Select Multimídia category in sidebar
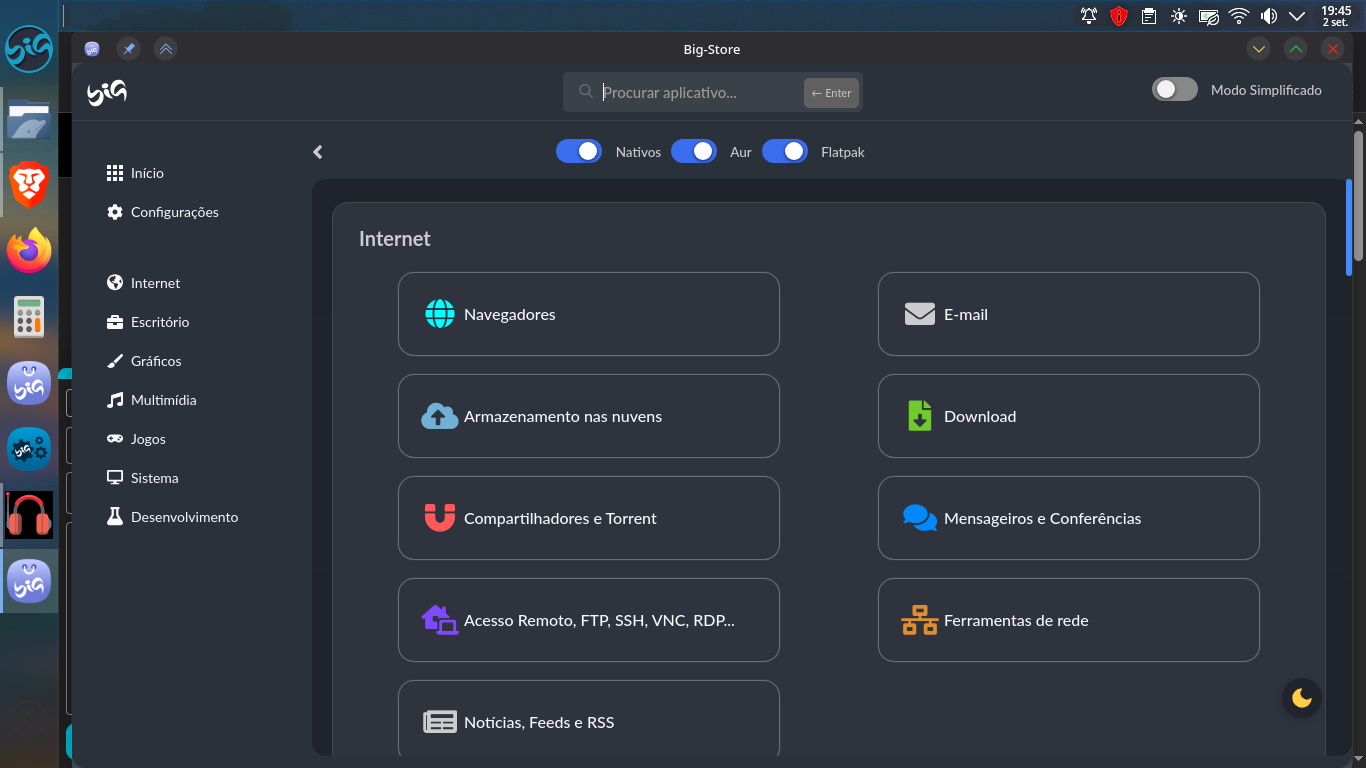This screenshot has width=1366, height=768. tap(151, 400)
